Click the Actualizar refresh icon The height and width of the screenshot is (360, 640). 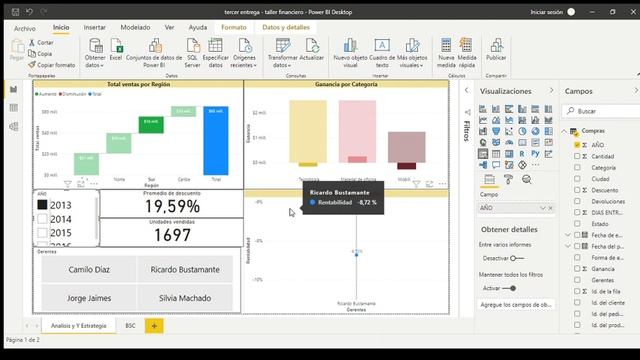click(312, 50)
